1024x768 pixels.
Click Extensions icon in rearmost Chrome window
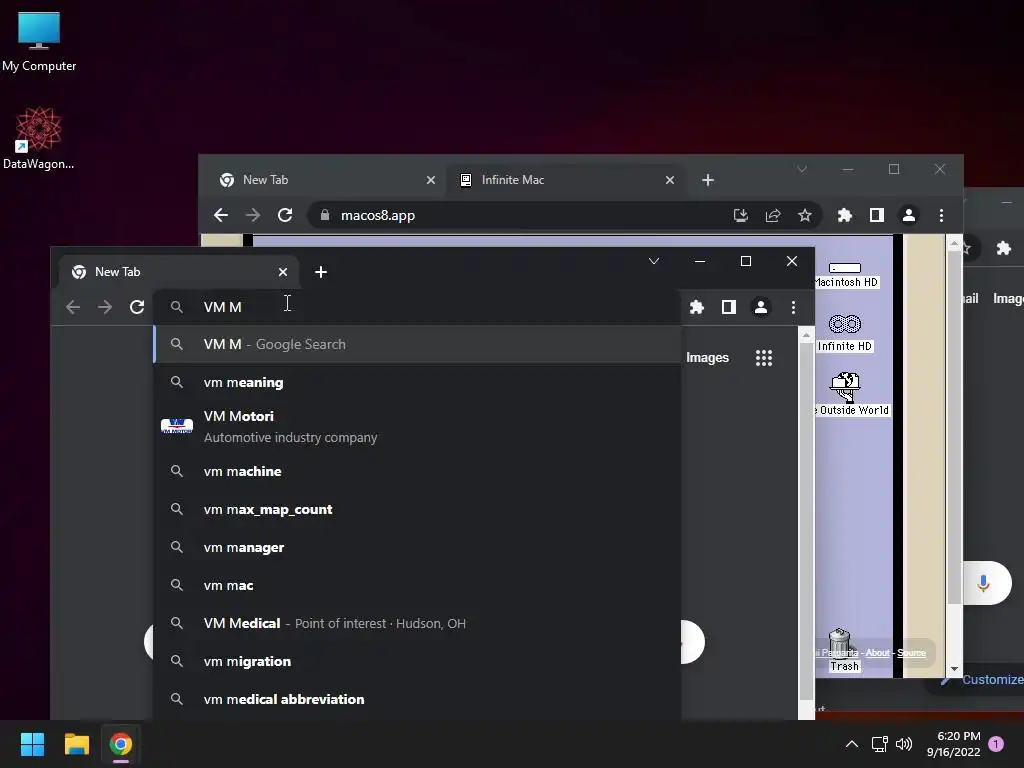(x=1004, y=248)
